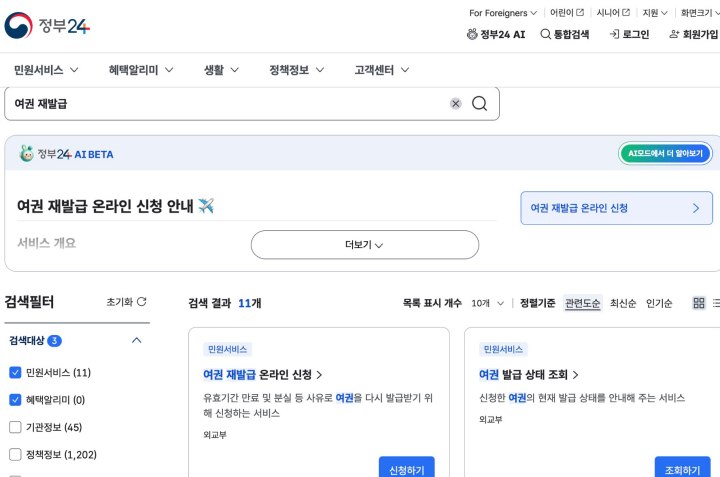Sort results by 관련도순

(582, 303)
